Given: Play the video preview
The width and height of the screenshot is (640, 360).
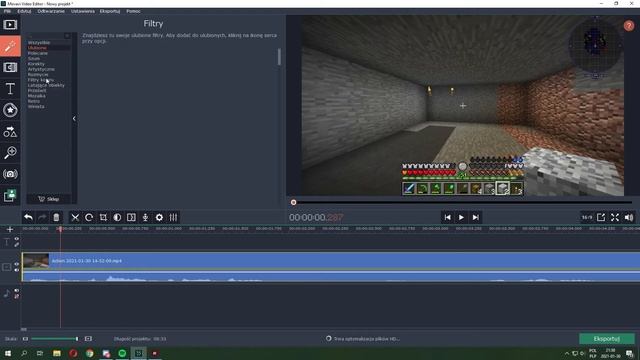Looking at the screenshot, I should pyautogui.click(x=461, y=218).
